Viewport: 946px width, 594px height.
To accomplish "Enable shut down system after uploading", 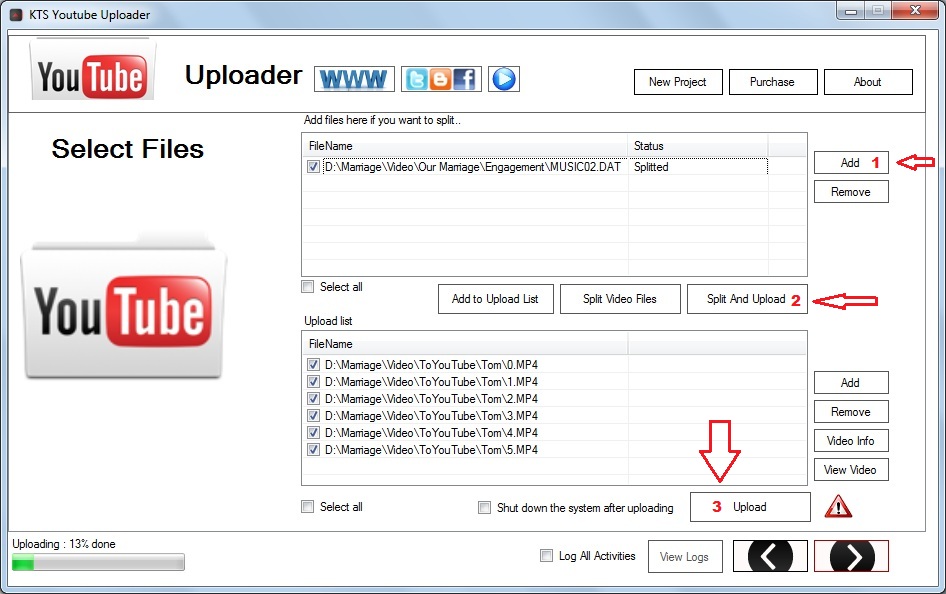I will click(484, 507).
